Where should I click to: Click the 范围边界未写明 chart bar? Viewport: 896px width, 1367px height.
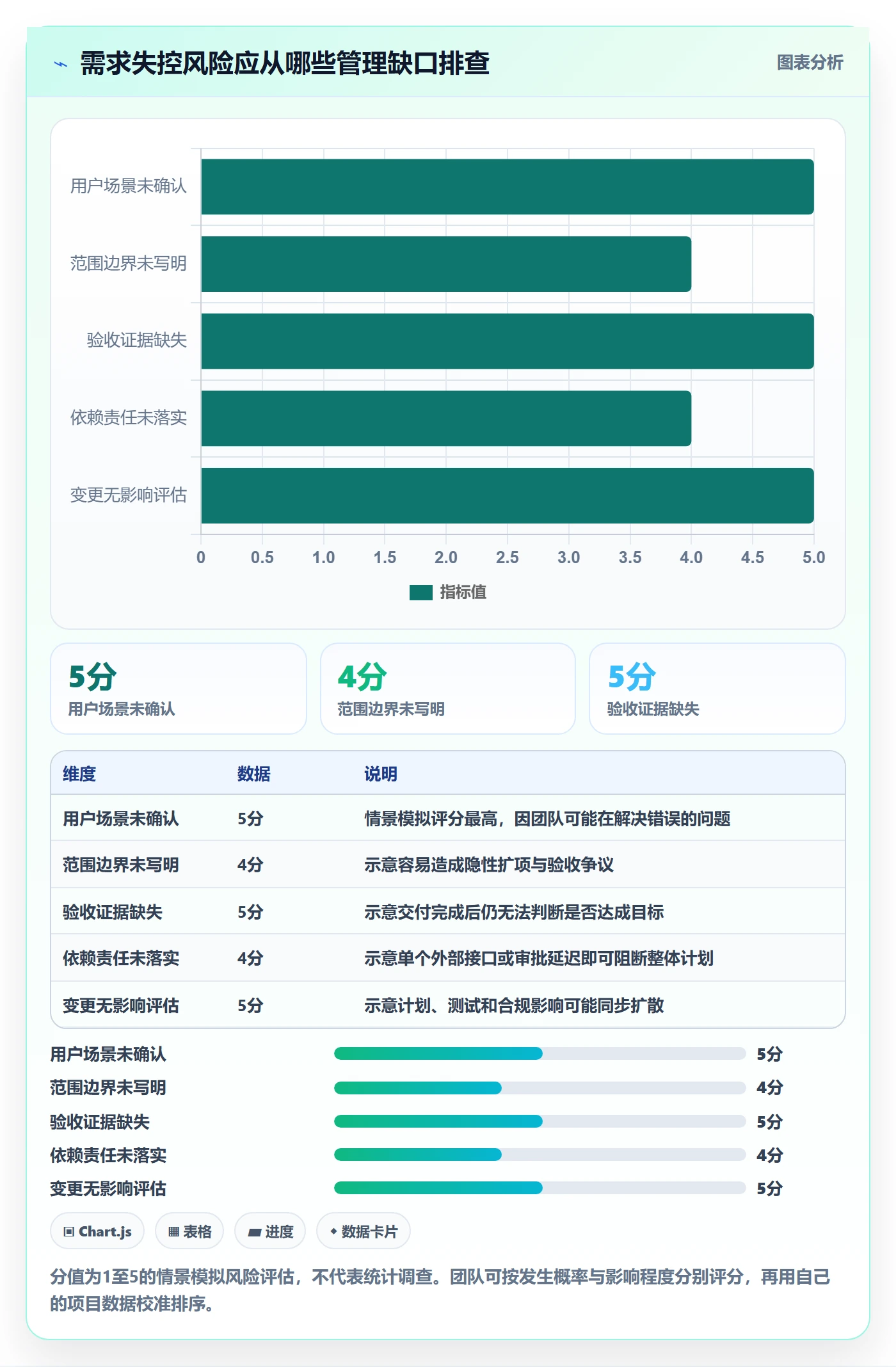point(446,264)
